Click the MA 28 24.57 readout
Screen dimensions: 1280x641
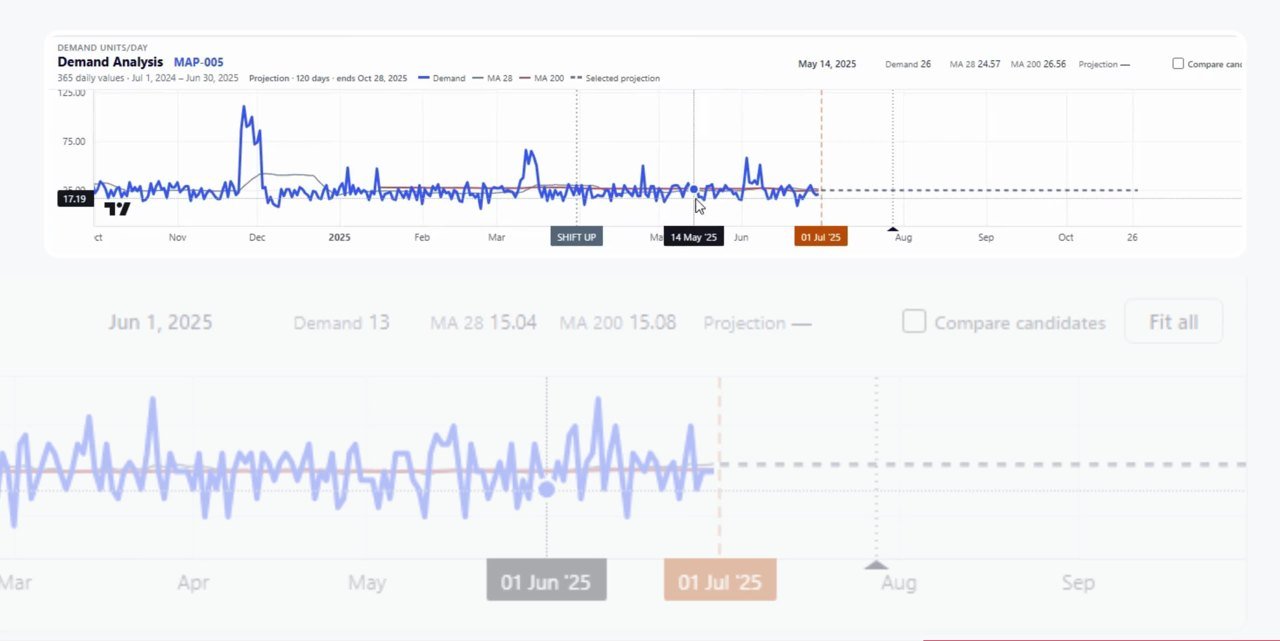point(975,64)
